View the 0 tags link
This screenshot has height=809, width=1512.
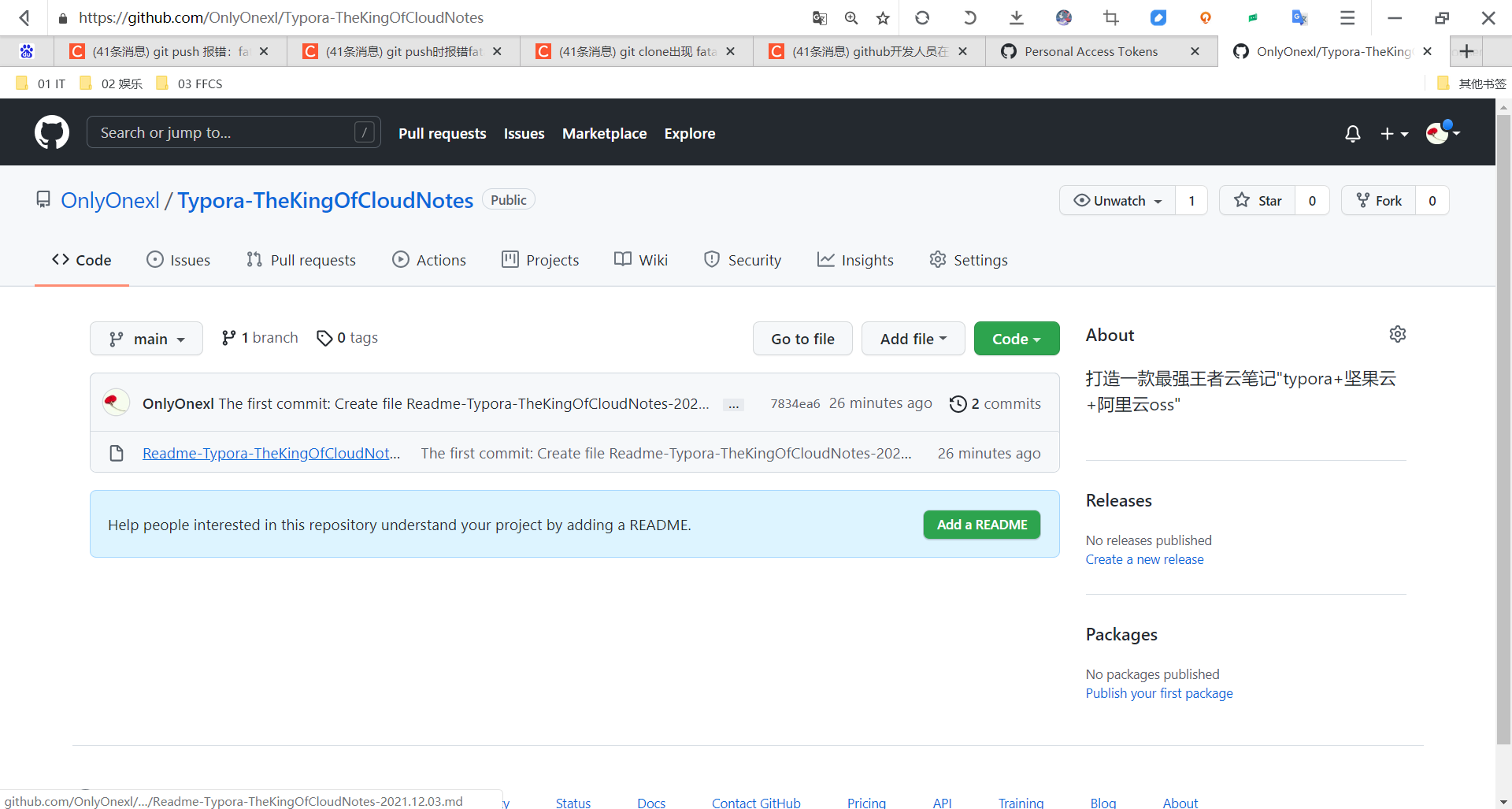point(347,338)
